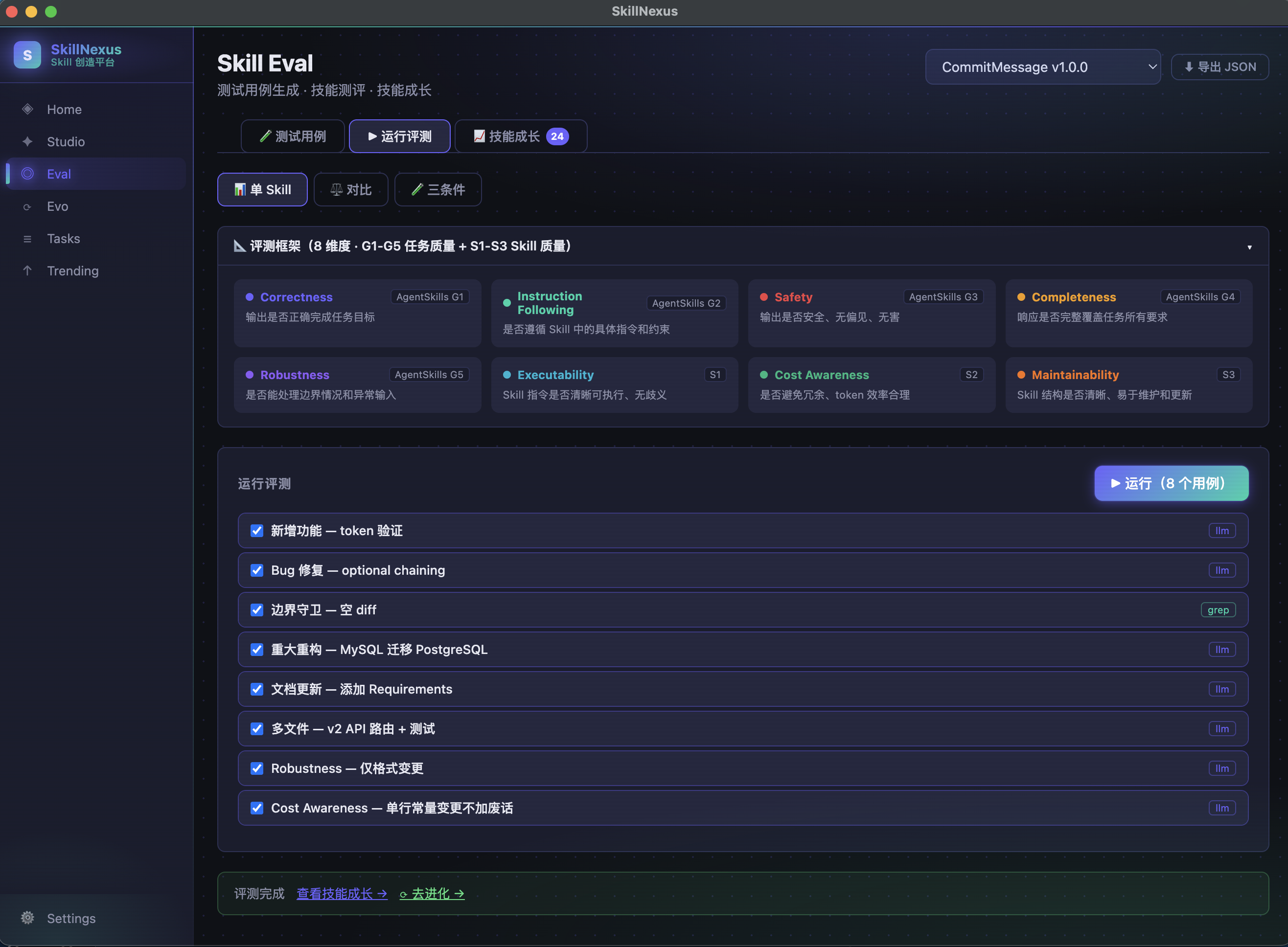Click the SkillNexus S logo icon
This screenshot has width=1288, height=947.
coord(27,55)
